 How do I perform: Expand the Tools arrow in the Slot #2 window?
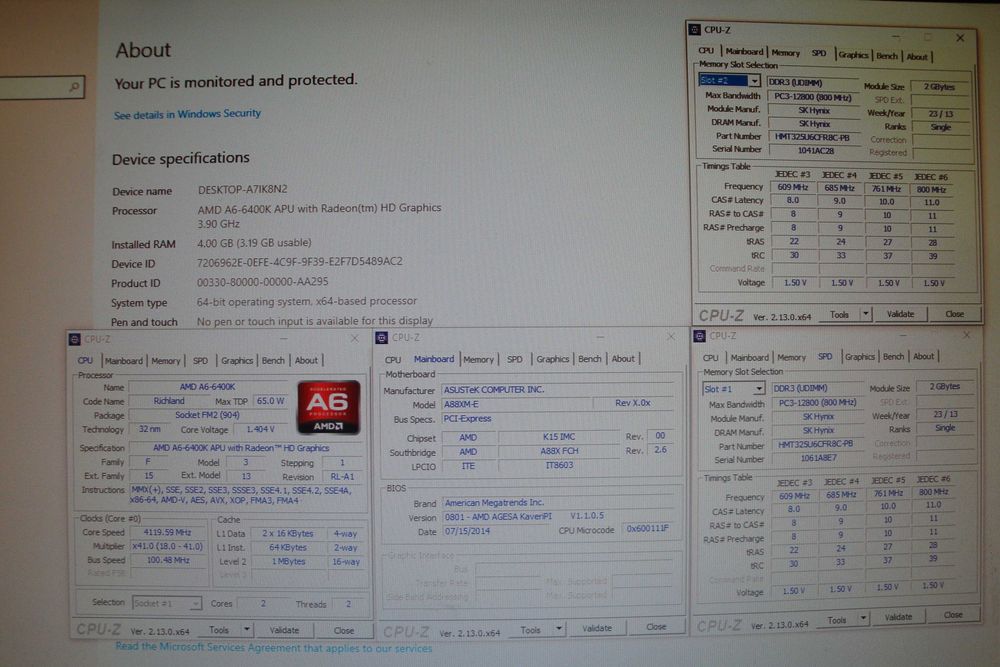pos(865,314)
